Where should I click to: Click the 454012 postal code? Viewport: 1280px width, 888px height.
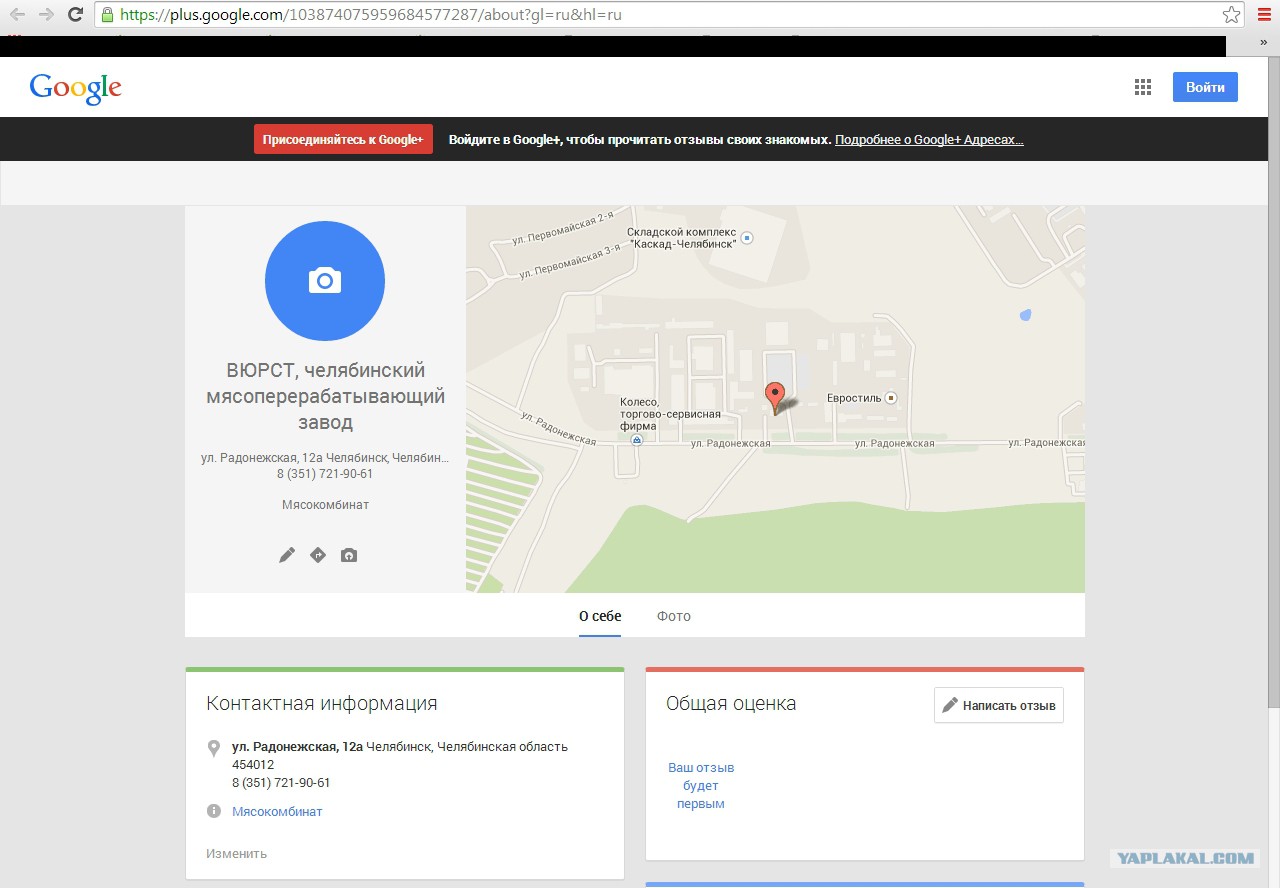(x=253, y=765)
